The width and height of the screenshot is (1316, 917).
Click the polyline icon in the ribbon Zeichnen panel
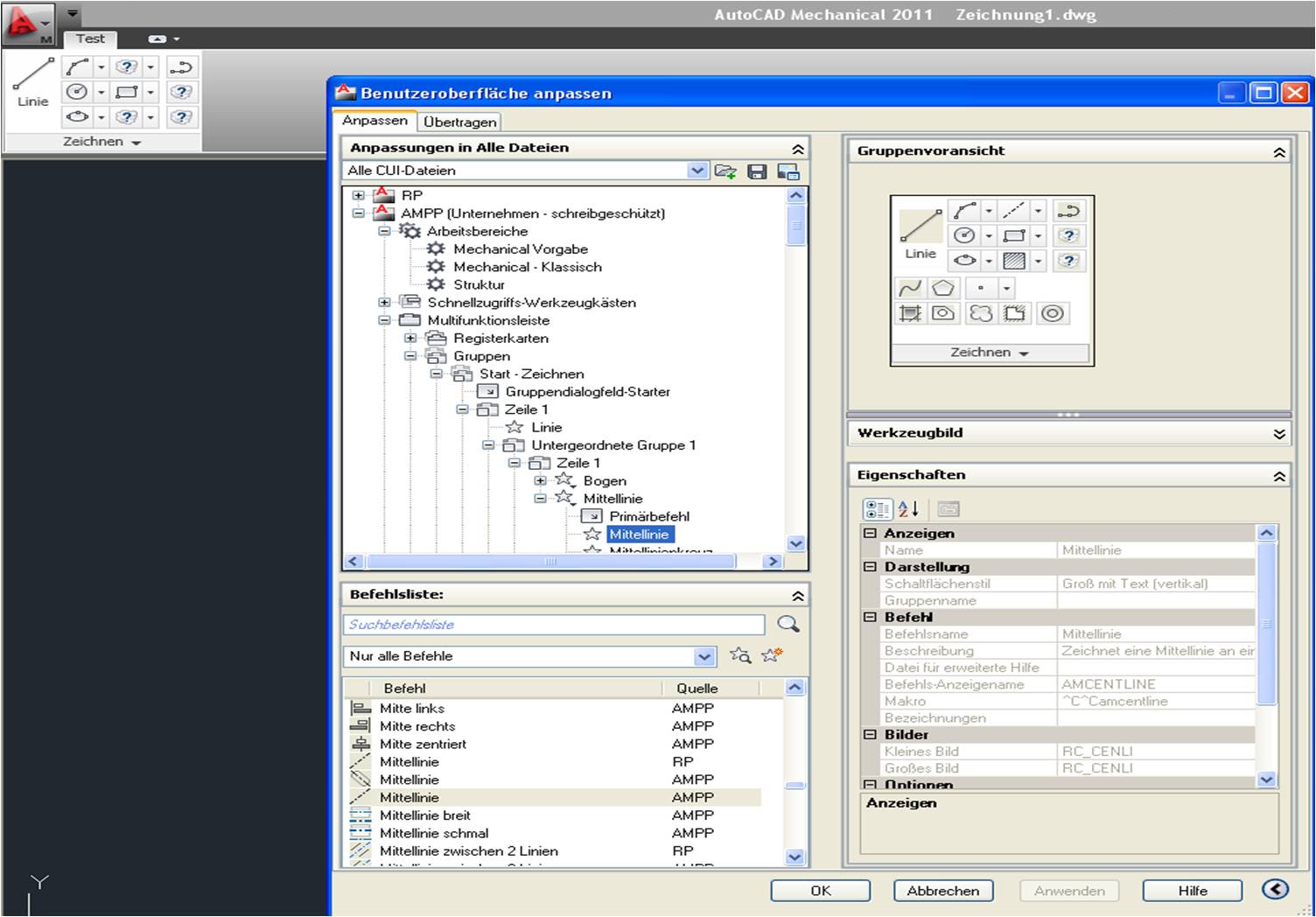181,66
